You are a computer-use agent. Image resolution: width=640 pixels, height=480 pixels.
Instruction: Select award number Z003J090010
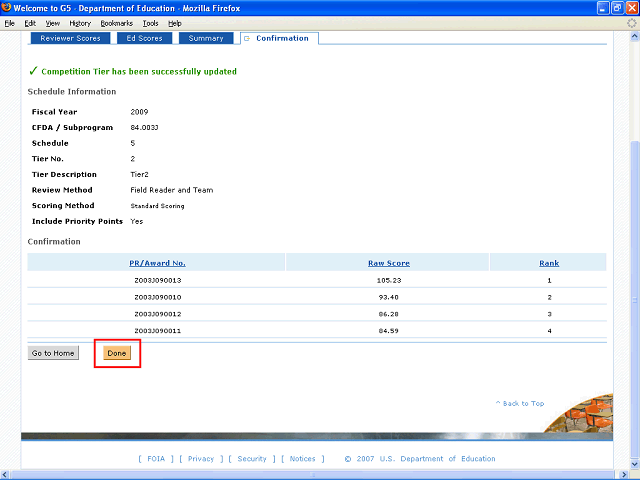[158, 297]
